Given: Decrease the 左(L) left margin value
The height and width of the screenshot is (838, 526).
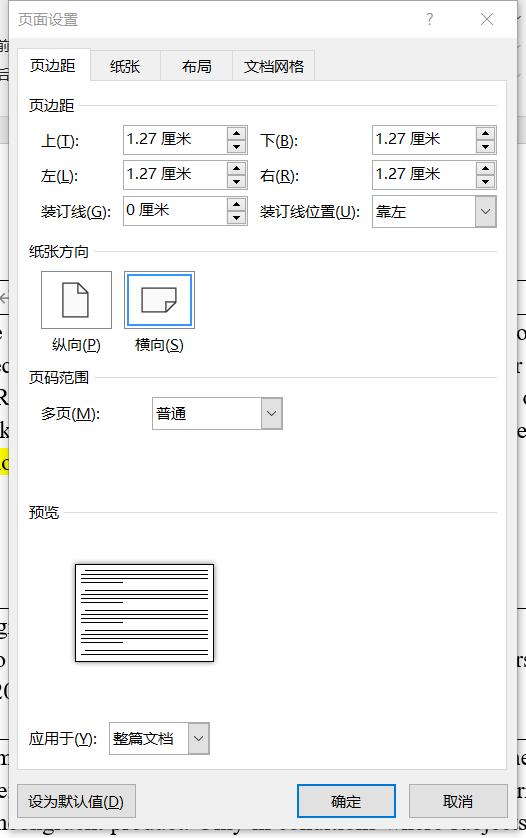Looking at the screenshot, I should point(236,182).
